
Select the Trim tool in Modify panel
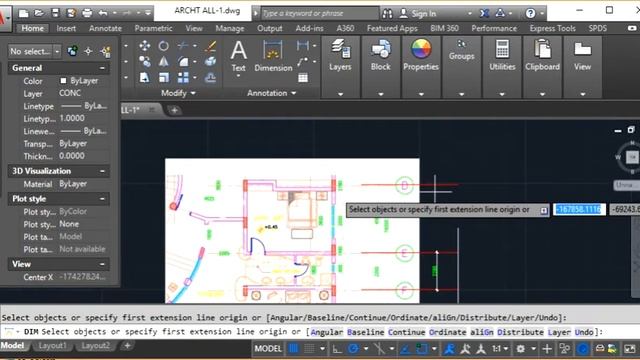pyautogui.click(x=183, y=46)
